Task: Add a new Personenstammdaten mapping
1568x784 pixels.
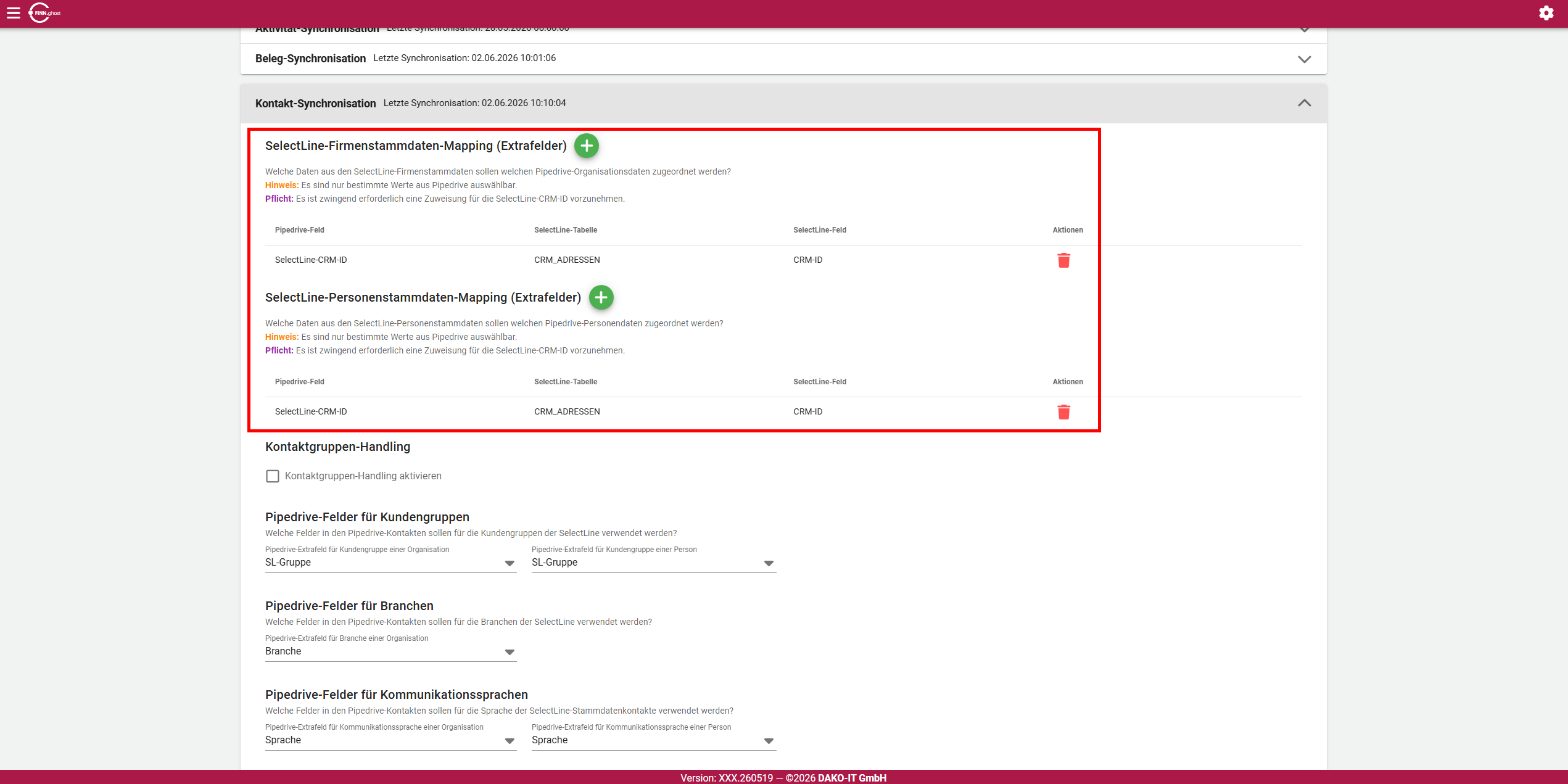Action: point(601,297)
